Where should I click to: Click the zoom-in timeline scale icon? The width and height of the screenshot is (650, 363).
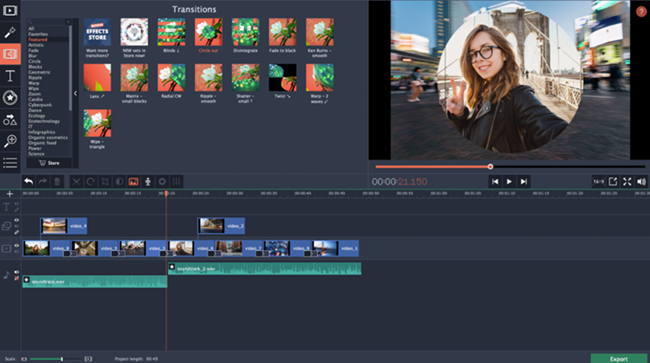[x=88, y=359]
